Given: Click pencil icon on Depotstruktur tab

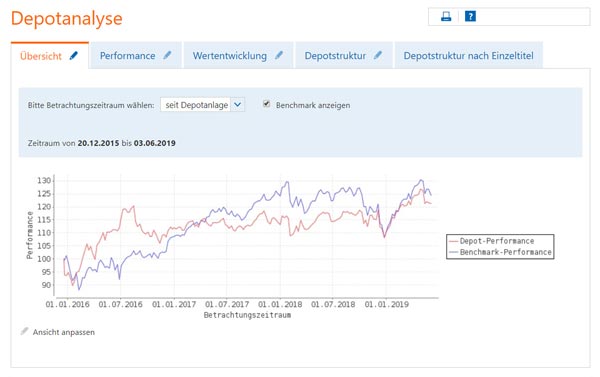Looking at the screenshot, I should [x=378, y=55].
